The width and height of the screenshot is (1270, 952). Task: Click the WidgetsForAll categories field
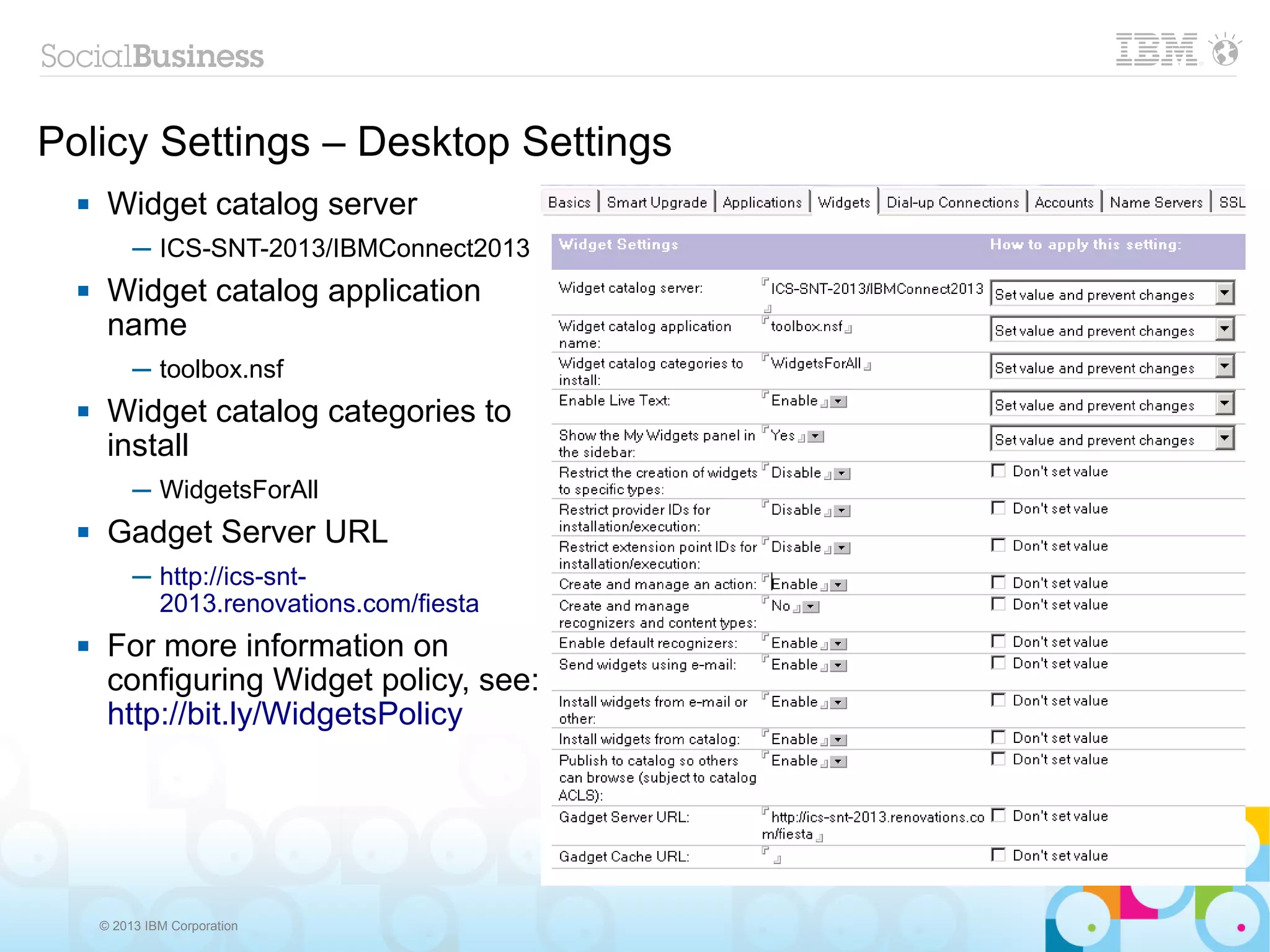[815, 363]
